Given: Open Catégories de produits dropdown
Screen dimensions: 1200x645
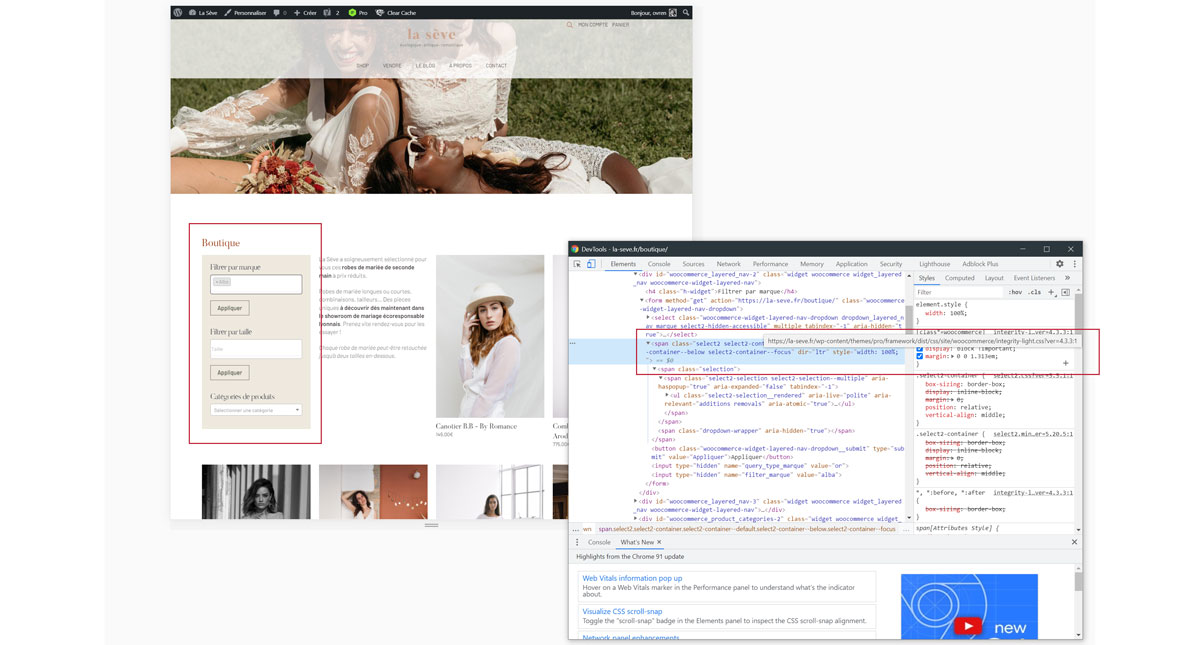Looking at the screenshot, I should [256, 410].
